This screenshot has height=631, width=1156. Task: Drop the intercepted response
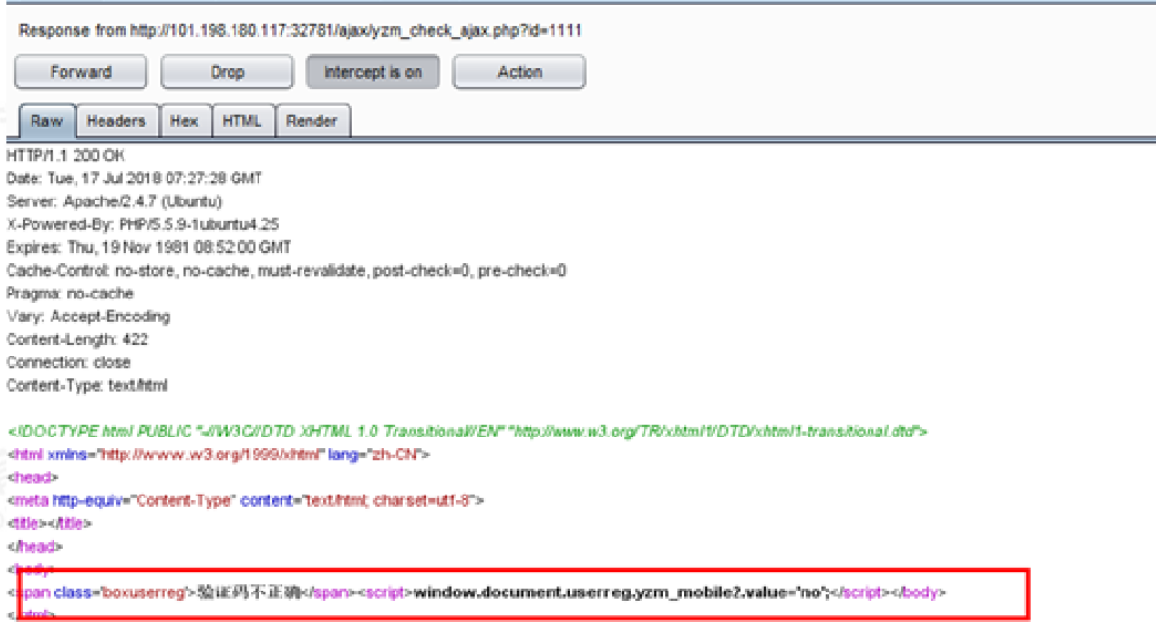(x=227, y=72)
